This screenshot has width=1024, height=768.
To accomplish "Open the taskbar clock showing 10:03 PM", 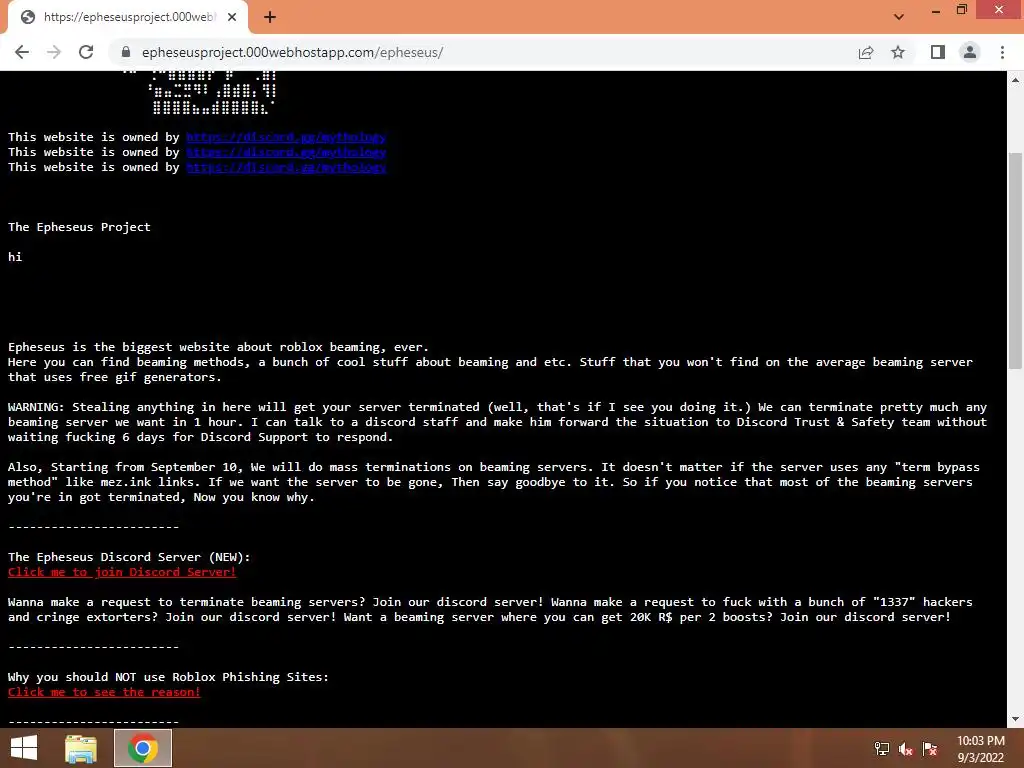I will pyautogui.click(x=980, y=749).
